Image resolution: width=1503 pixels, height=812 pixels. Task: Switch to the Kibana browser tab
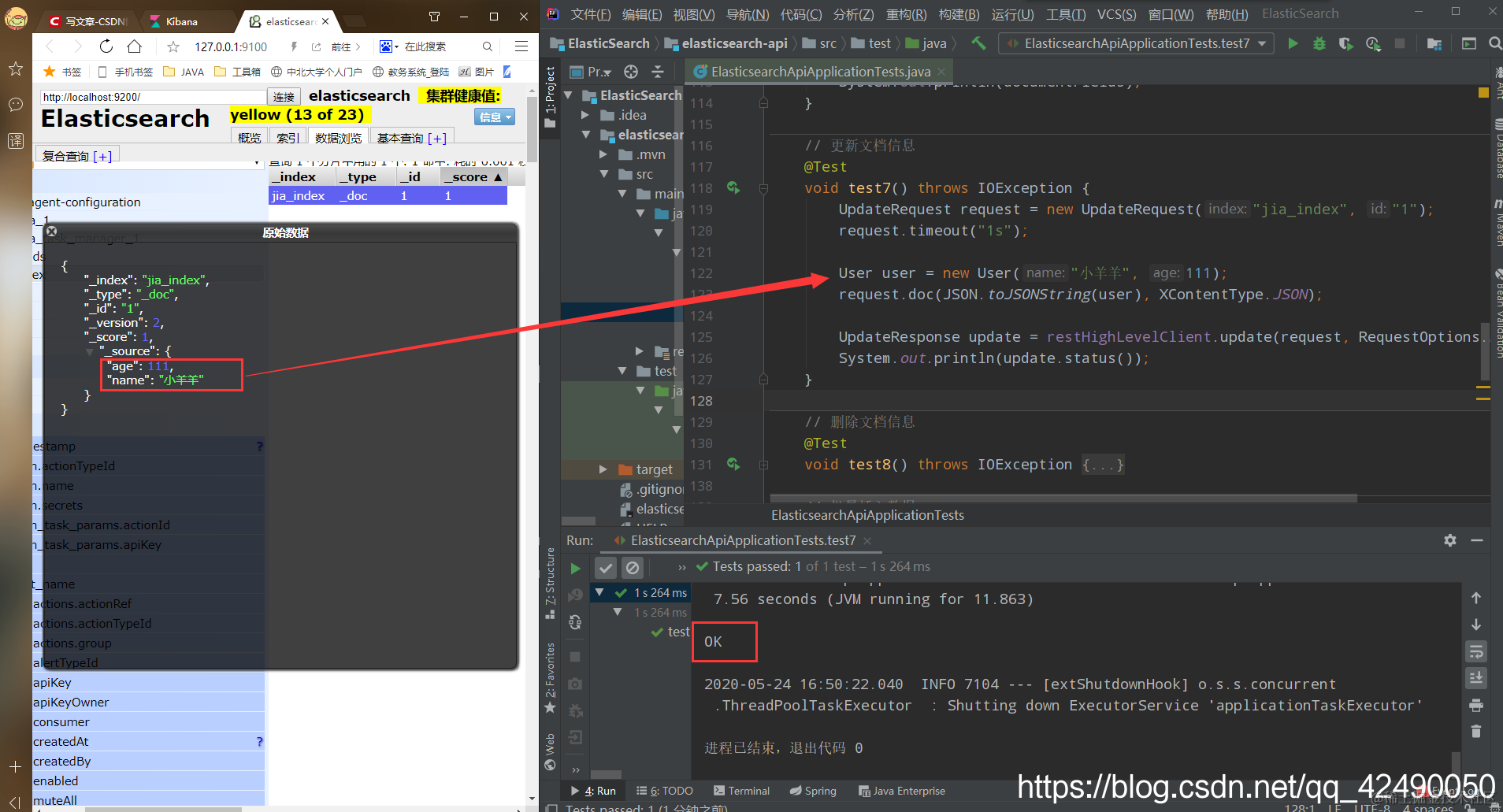[x=183, y=21]
